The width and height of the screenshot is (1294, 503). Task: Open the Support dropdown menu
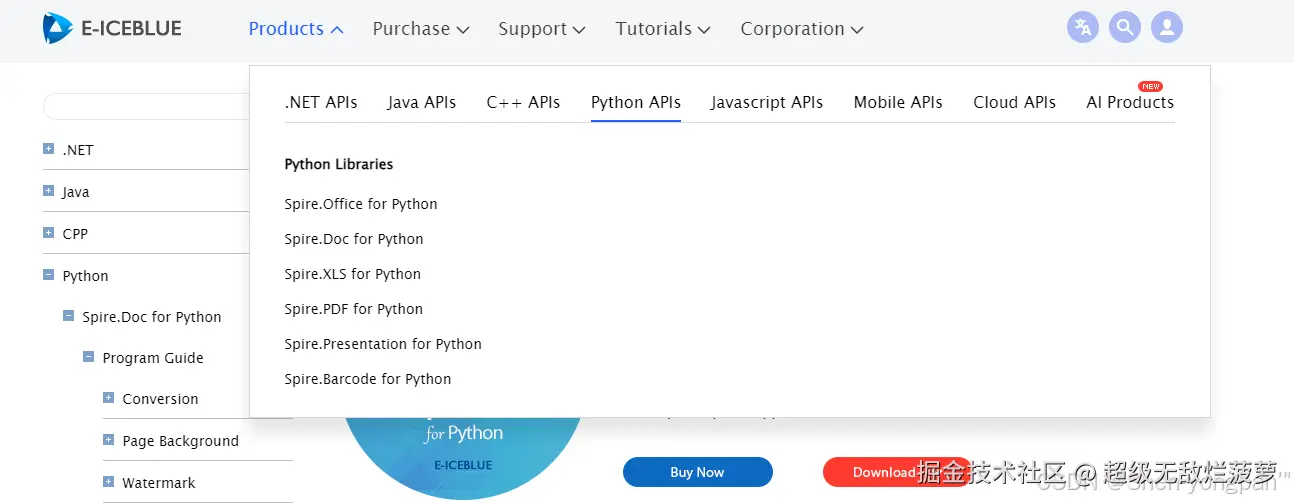click(542, 29)
